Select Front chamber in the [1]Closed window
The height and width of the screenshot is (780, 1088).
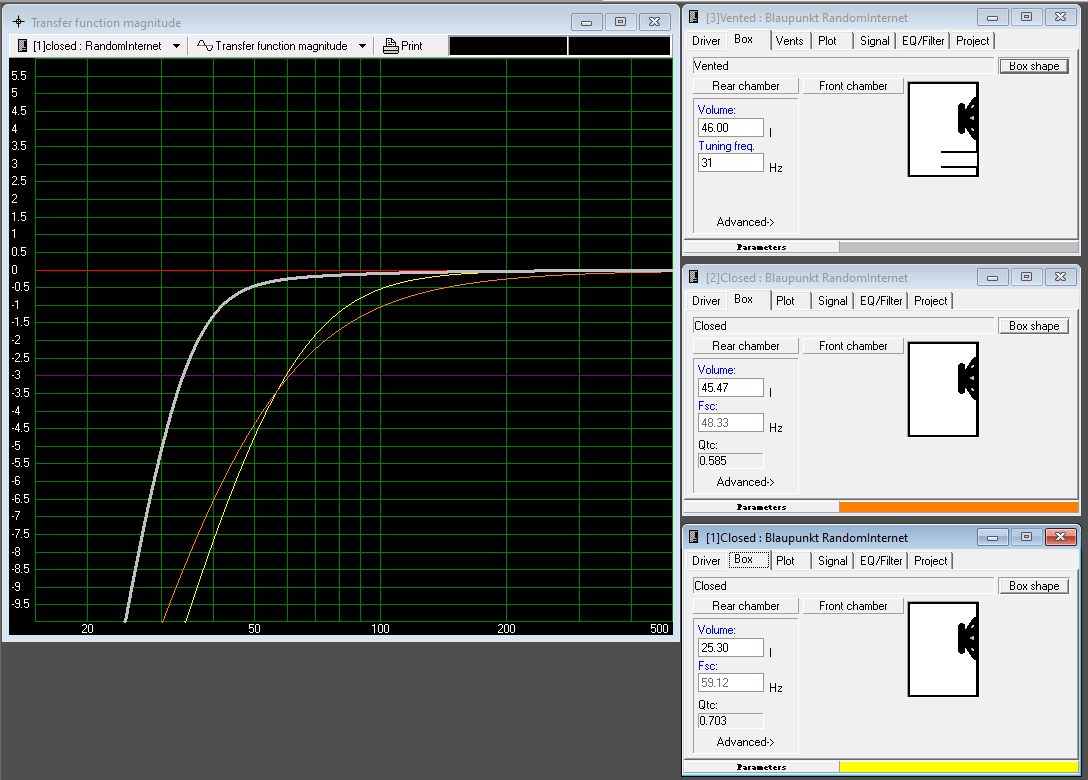coord(853,606)
